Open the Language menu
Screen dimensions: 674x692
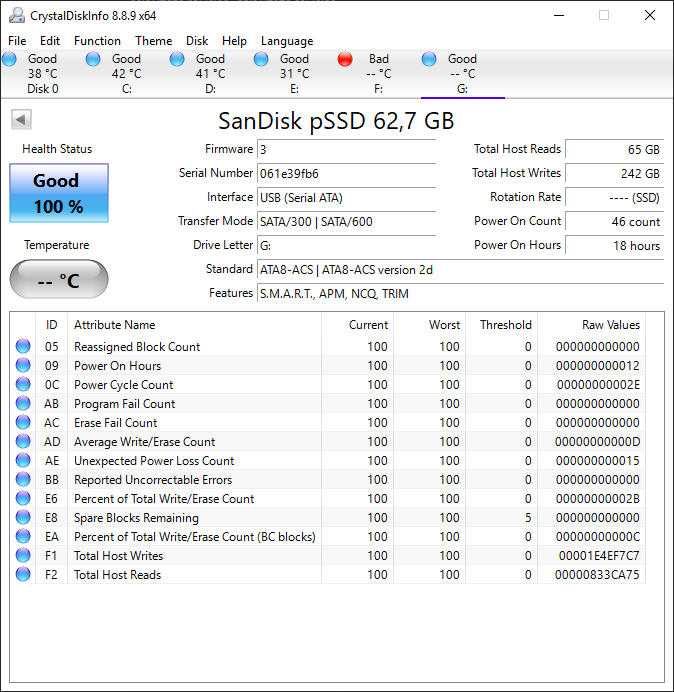287,41
